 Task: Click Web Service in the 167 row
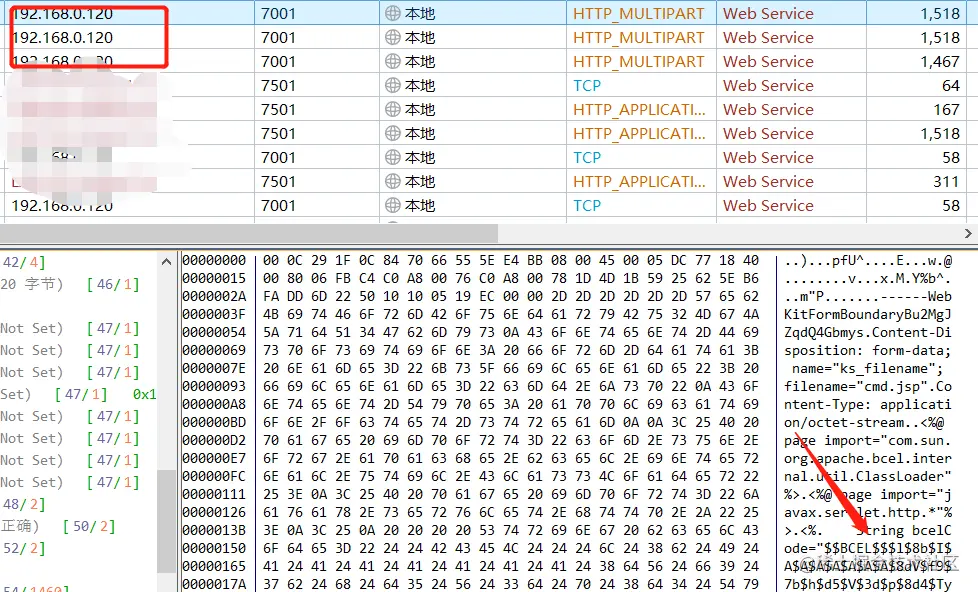[x=768, y=109]
